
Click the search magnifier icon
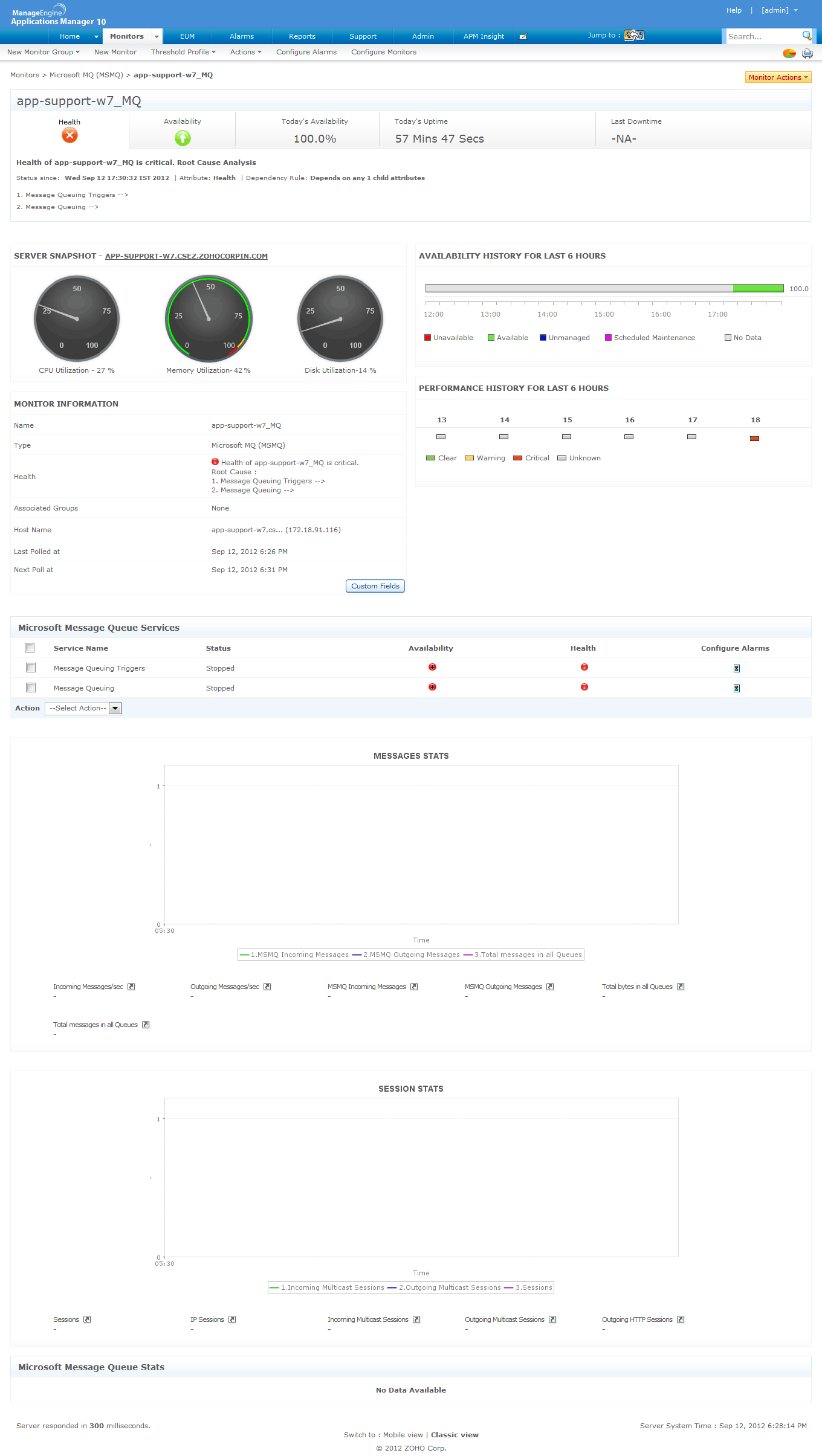(806, 36)
